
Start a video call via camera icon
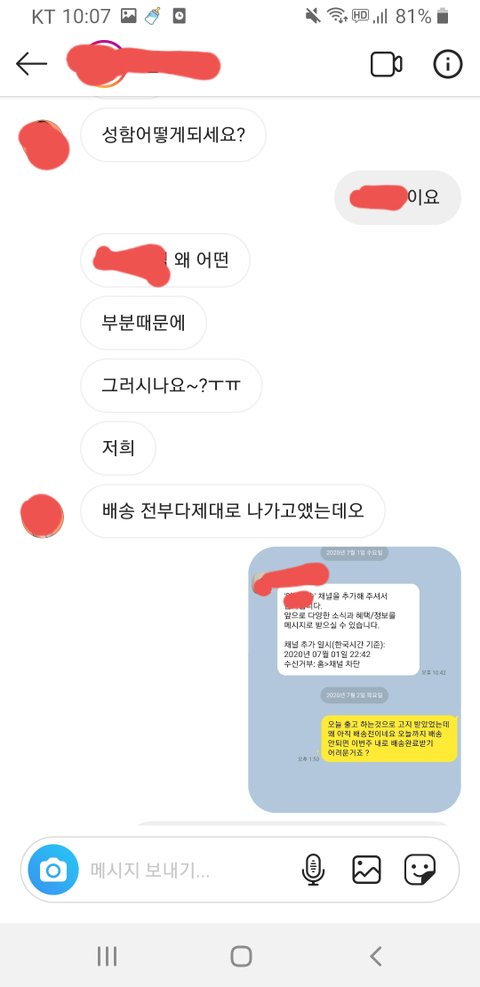[386, 64]
